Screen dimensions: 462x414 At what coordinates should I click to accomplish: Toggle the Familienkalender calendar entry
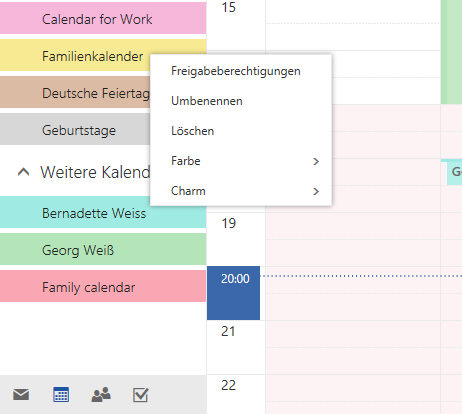[x=75, y=55]
